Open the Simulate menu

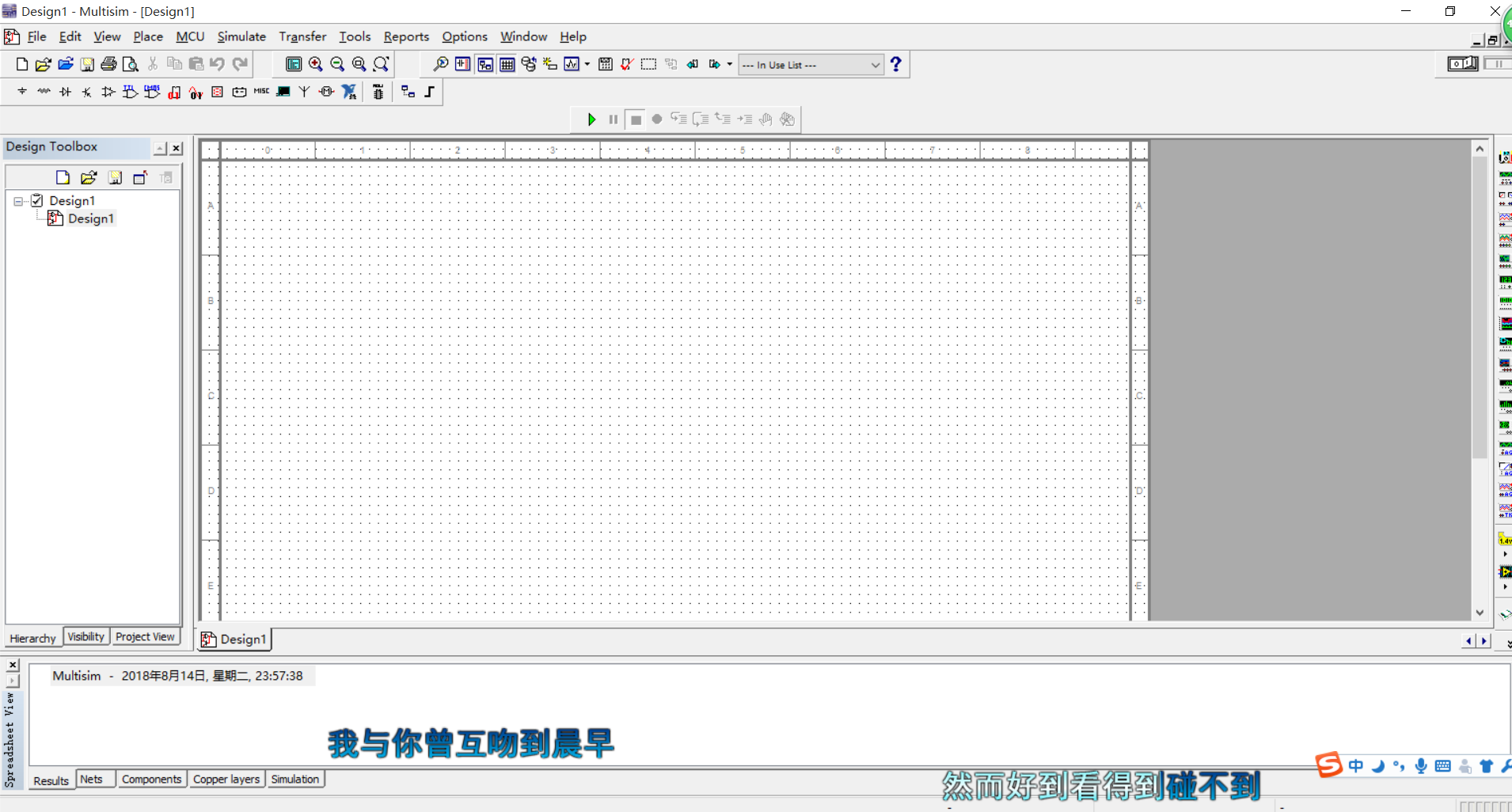241,36
